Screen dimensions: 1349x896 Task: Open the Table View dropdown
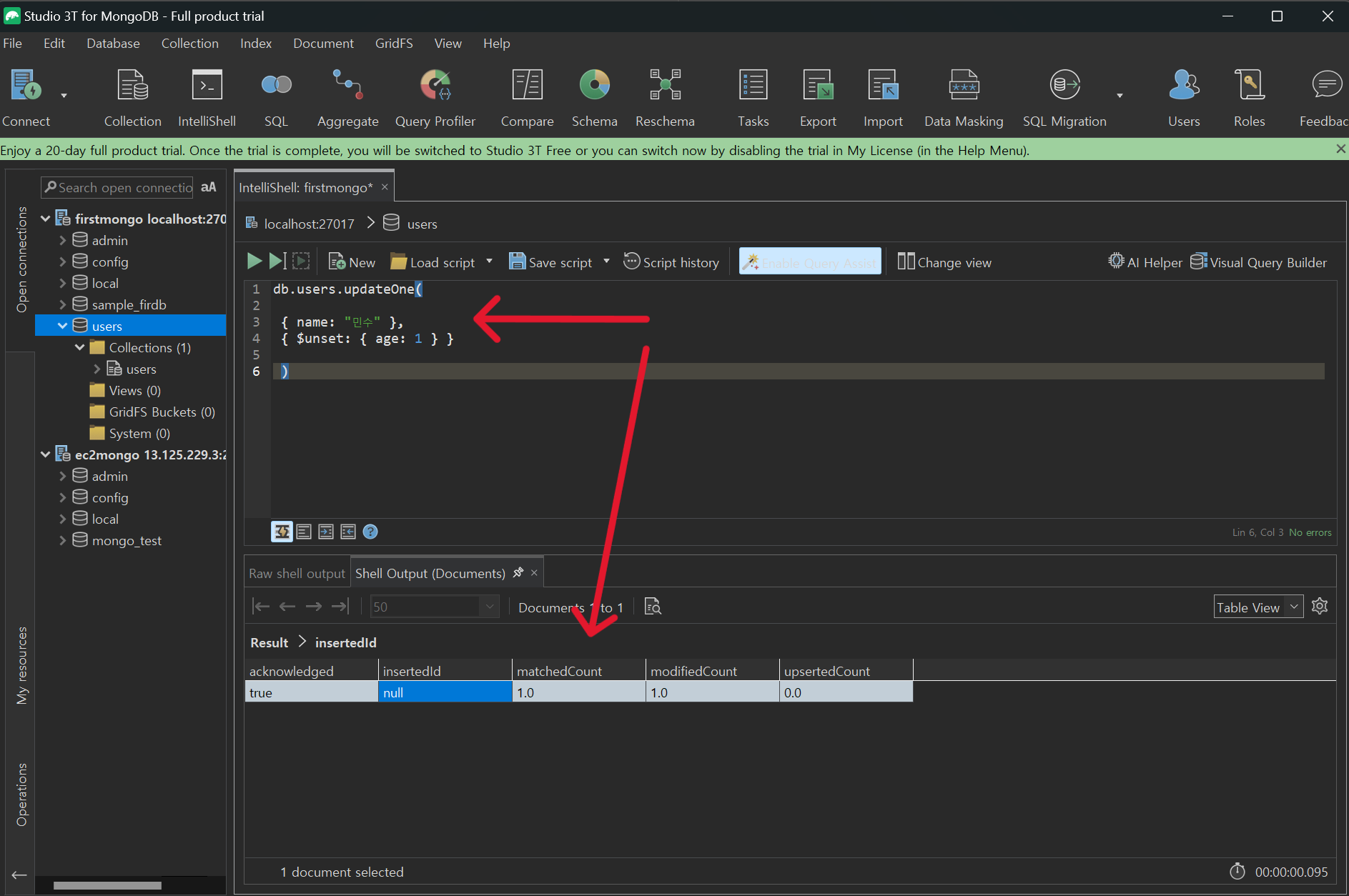tap(1258, 607)
